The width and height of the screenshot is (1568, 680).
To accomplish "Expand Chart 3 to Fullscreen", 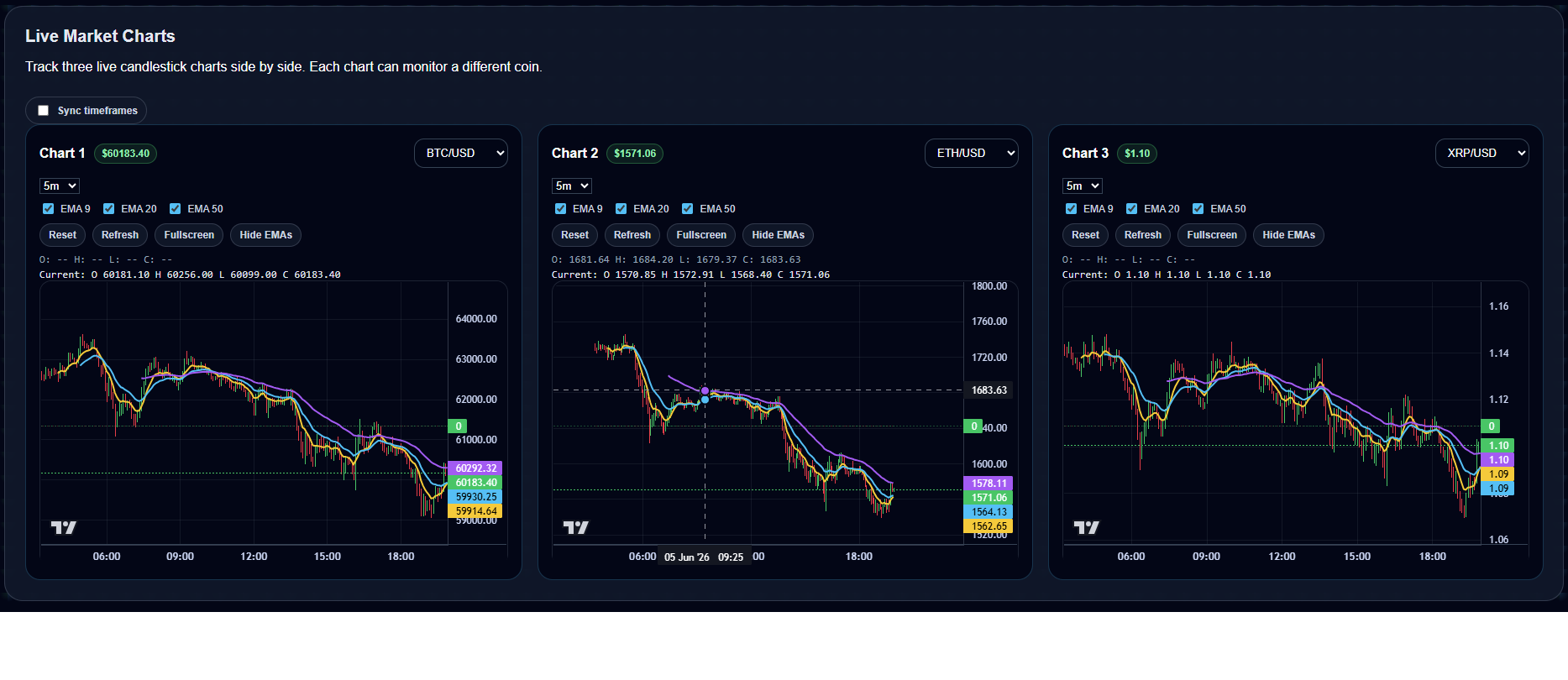I will point(1212,235).
